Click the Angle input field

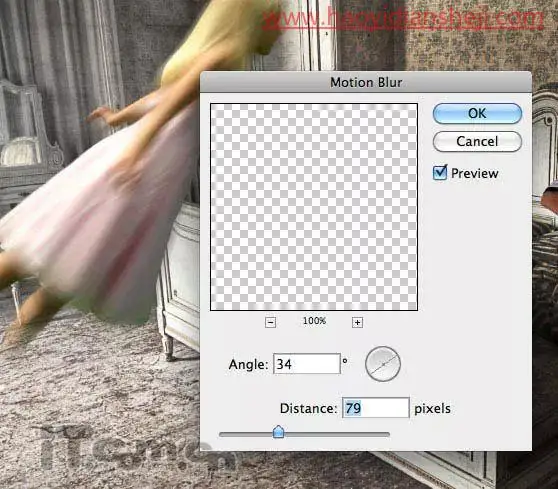pos(307,364)
